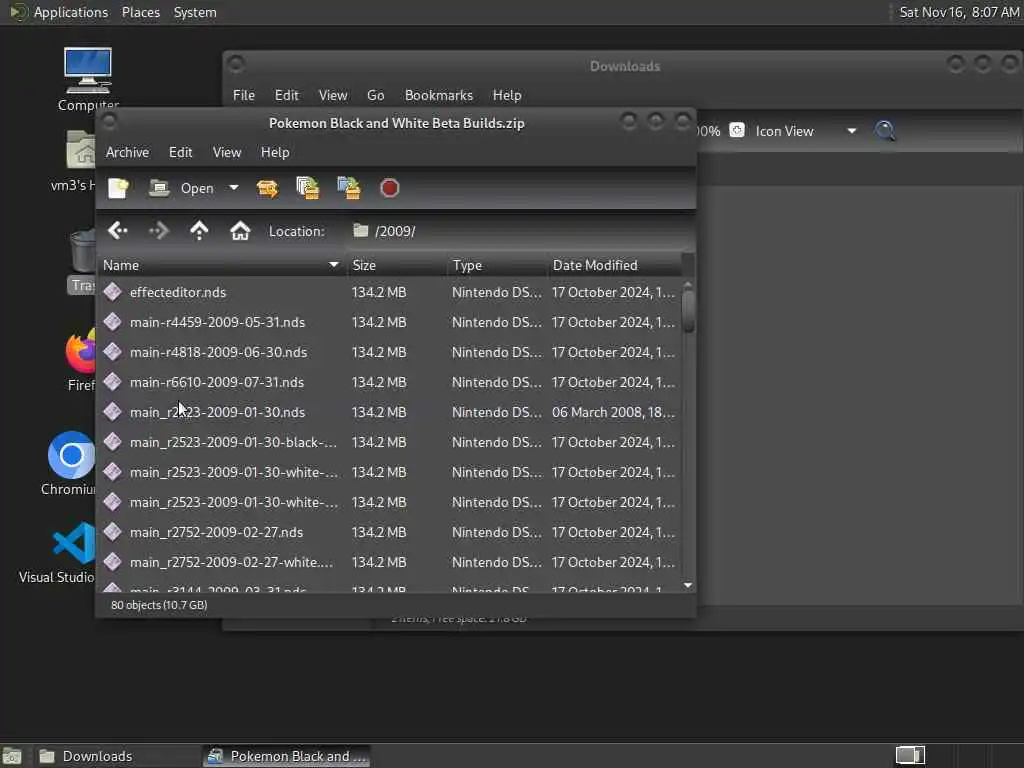This screenshot has width=1024, height=768.
Task: Click the red stop operation icon
Action: tap(389, 188)
